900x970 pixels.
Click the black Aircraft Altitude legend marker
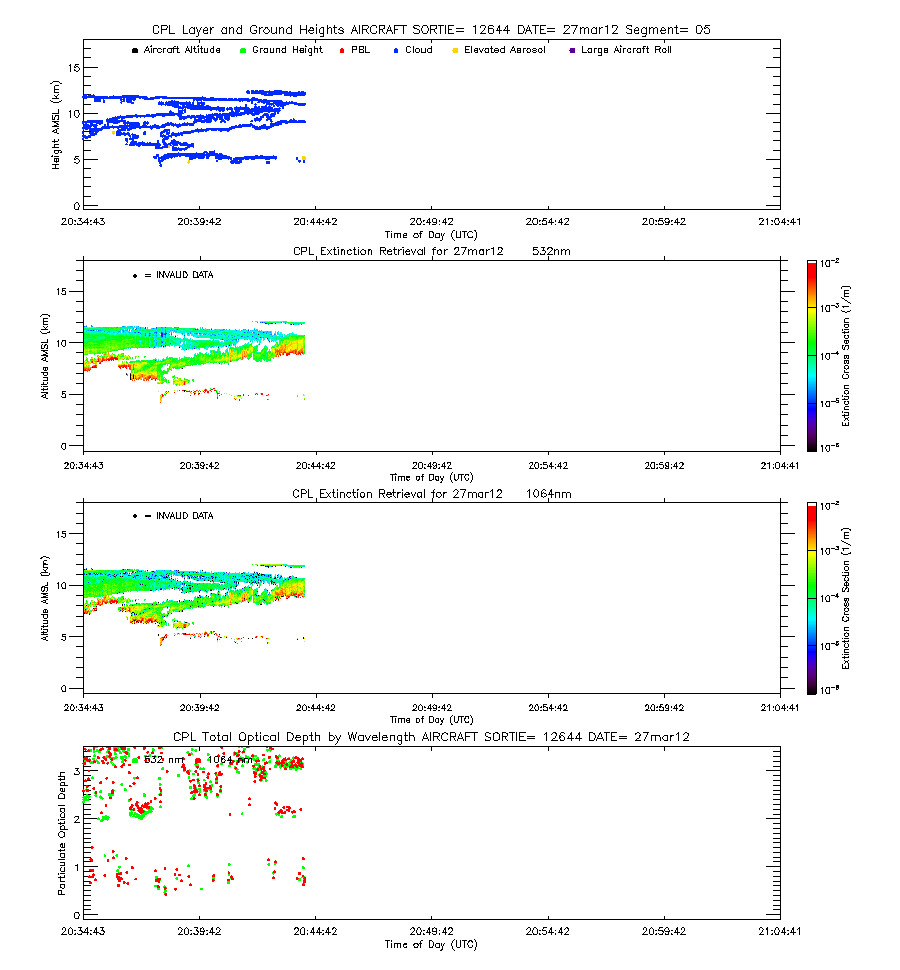[135, 50]
